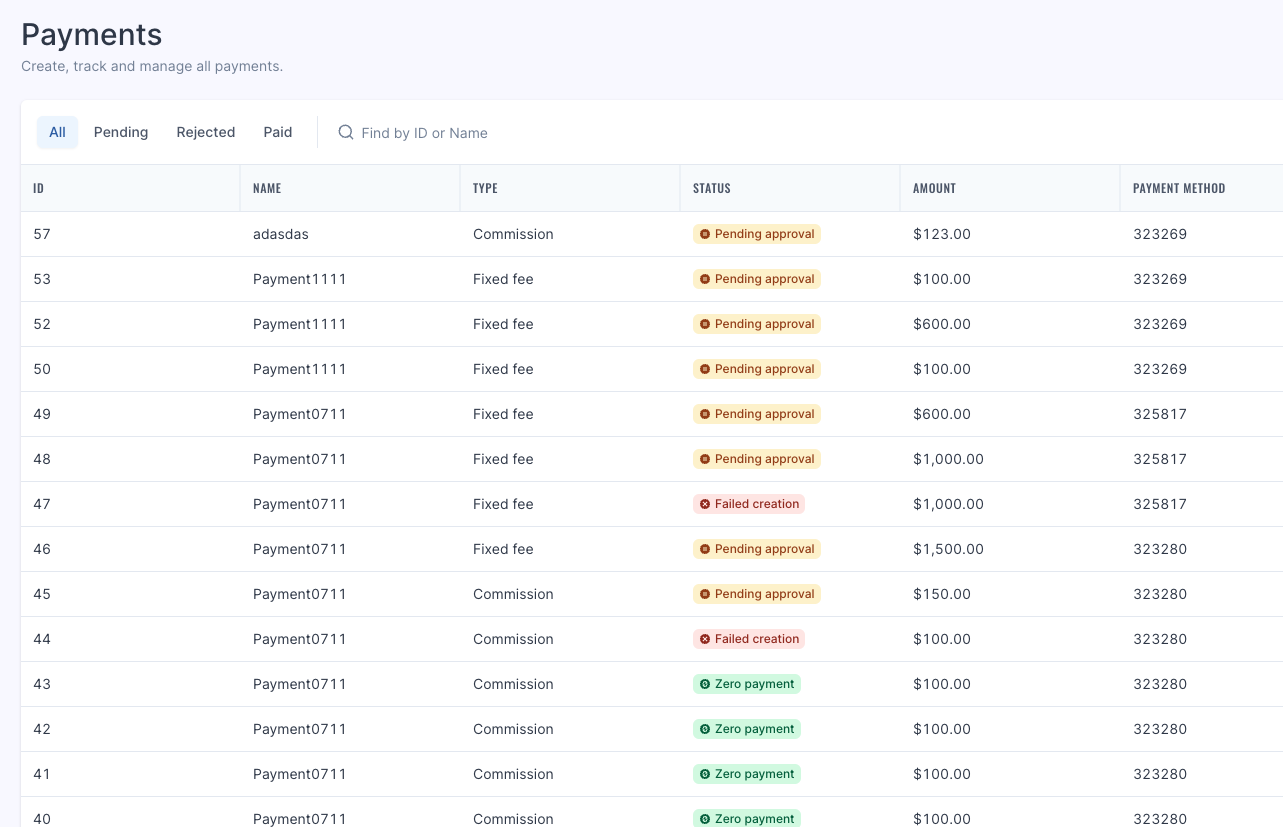Click the $150.00 amount
The image size is (1283, 827).
[942, 594]
